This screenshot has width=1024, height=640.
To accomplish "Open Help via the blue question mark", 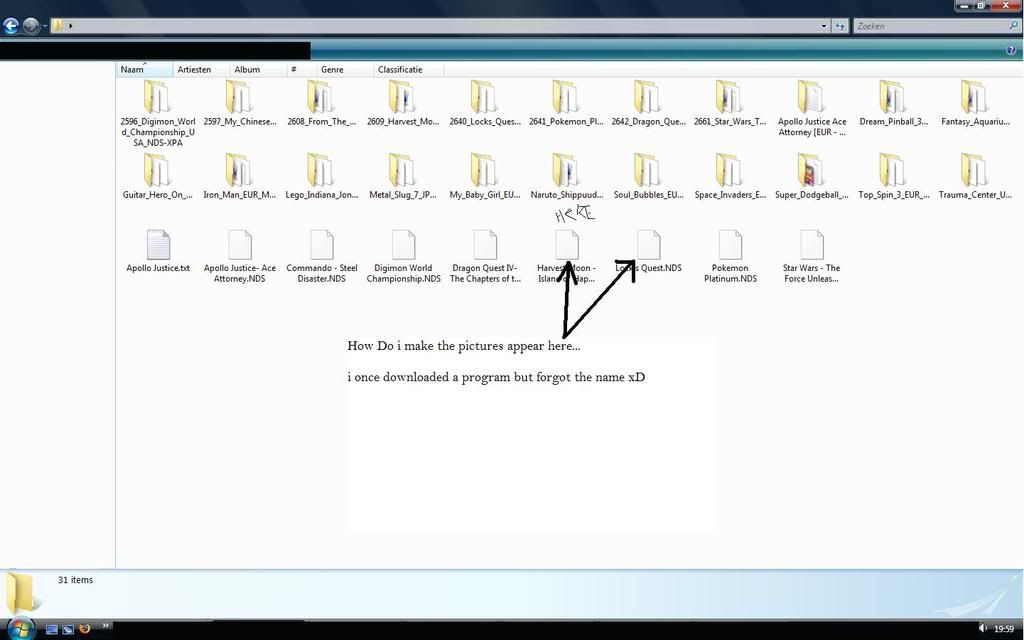I will point(1012,50).
